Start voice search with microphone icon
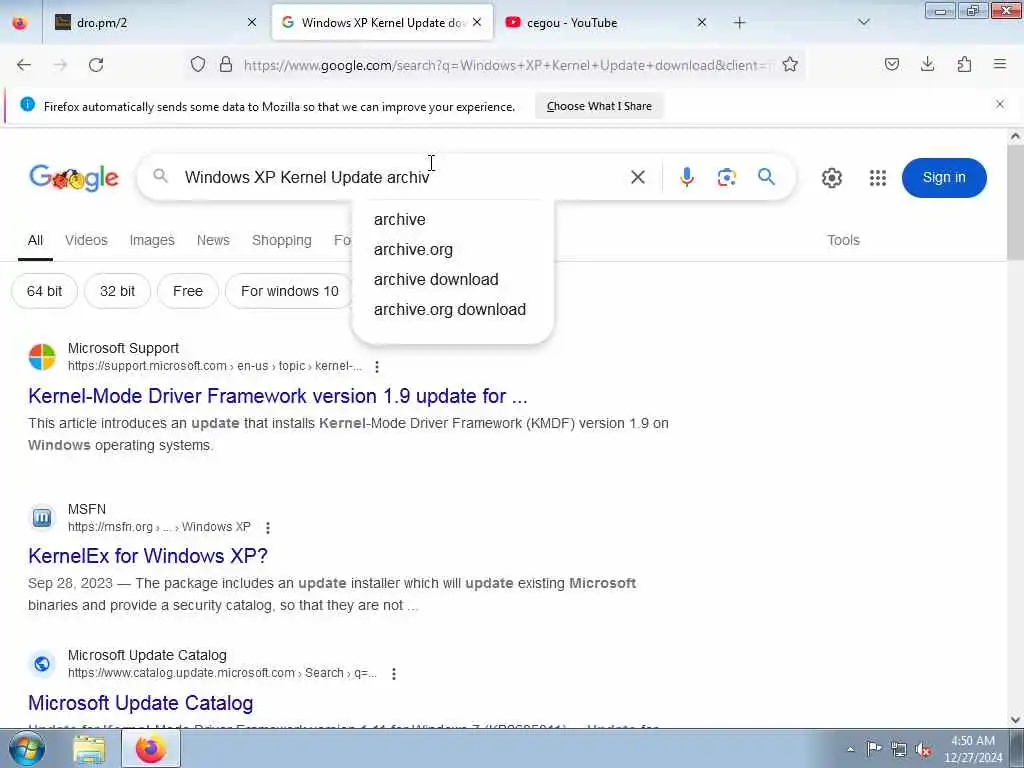This screenshot has height=768, width=1024. click(686, 177)
